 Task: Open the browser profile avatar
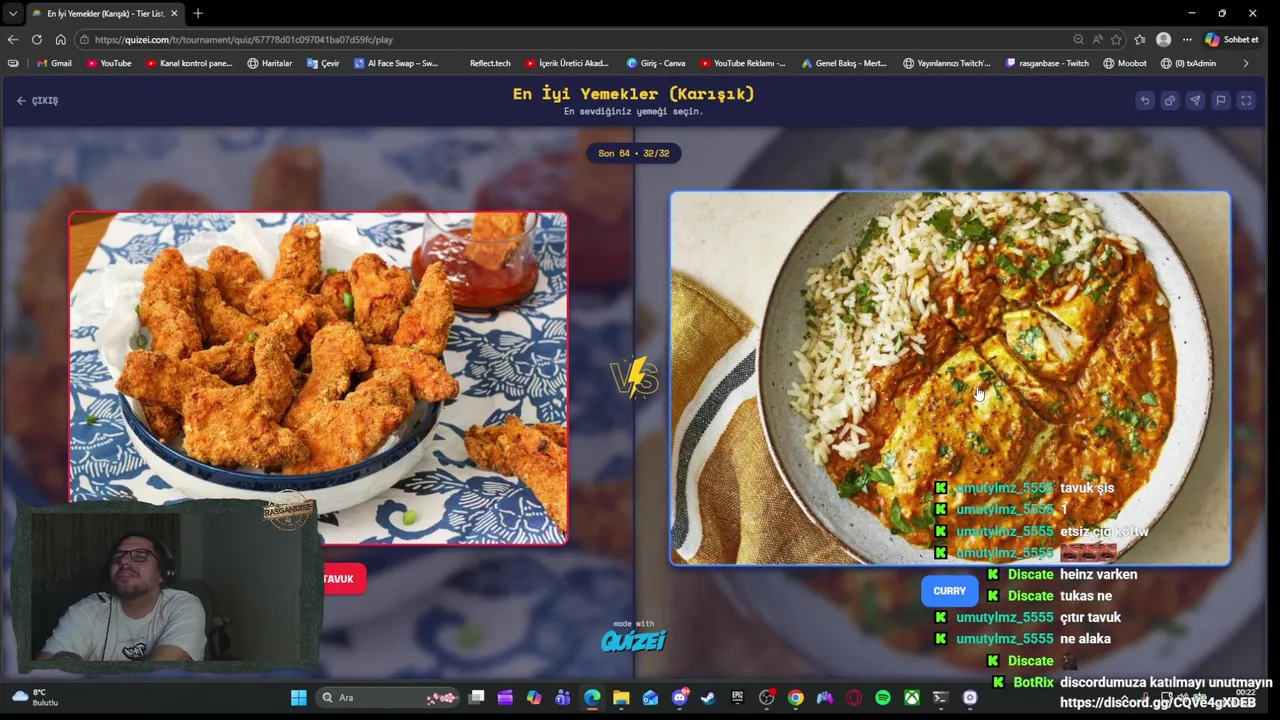(1163, 39)
